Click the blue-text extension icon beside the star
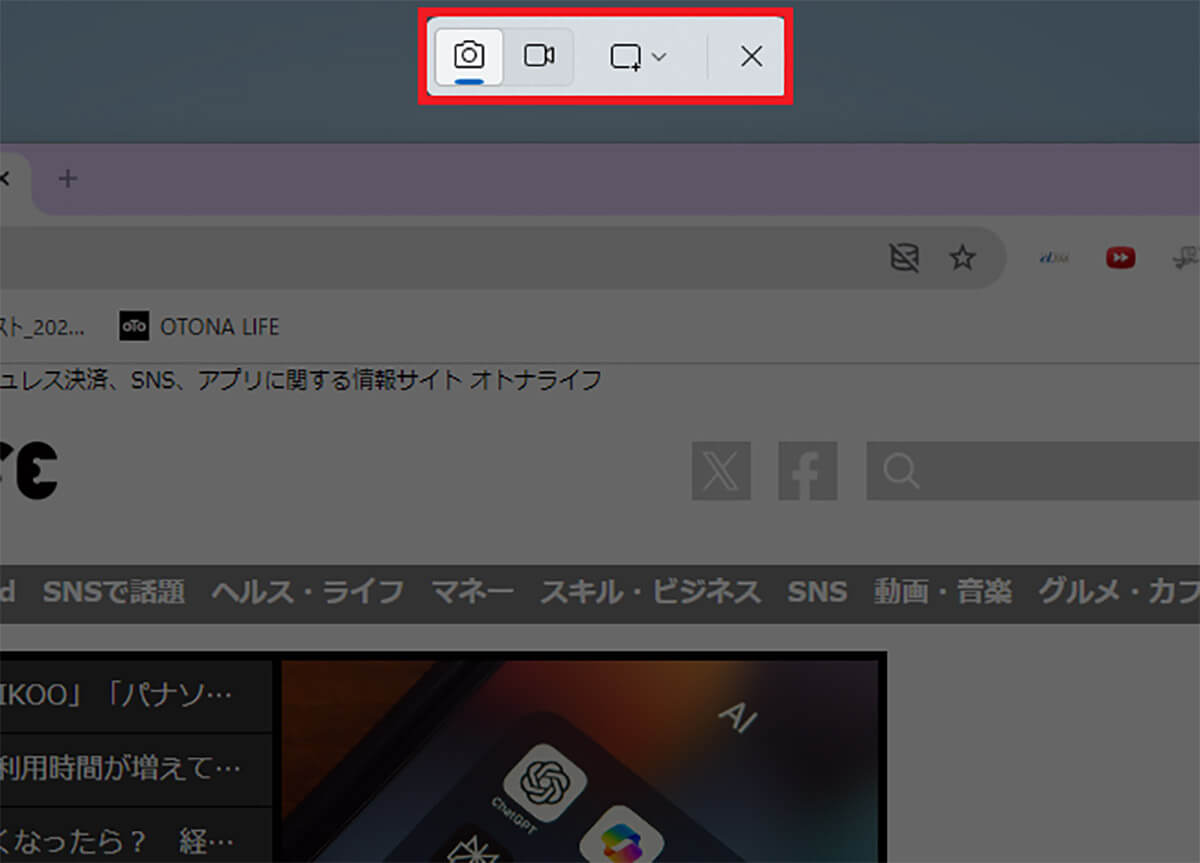1200x863 pixels. [1054, 258]
